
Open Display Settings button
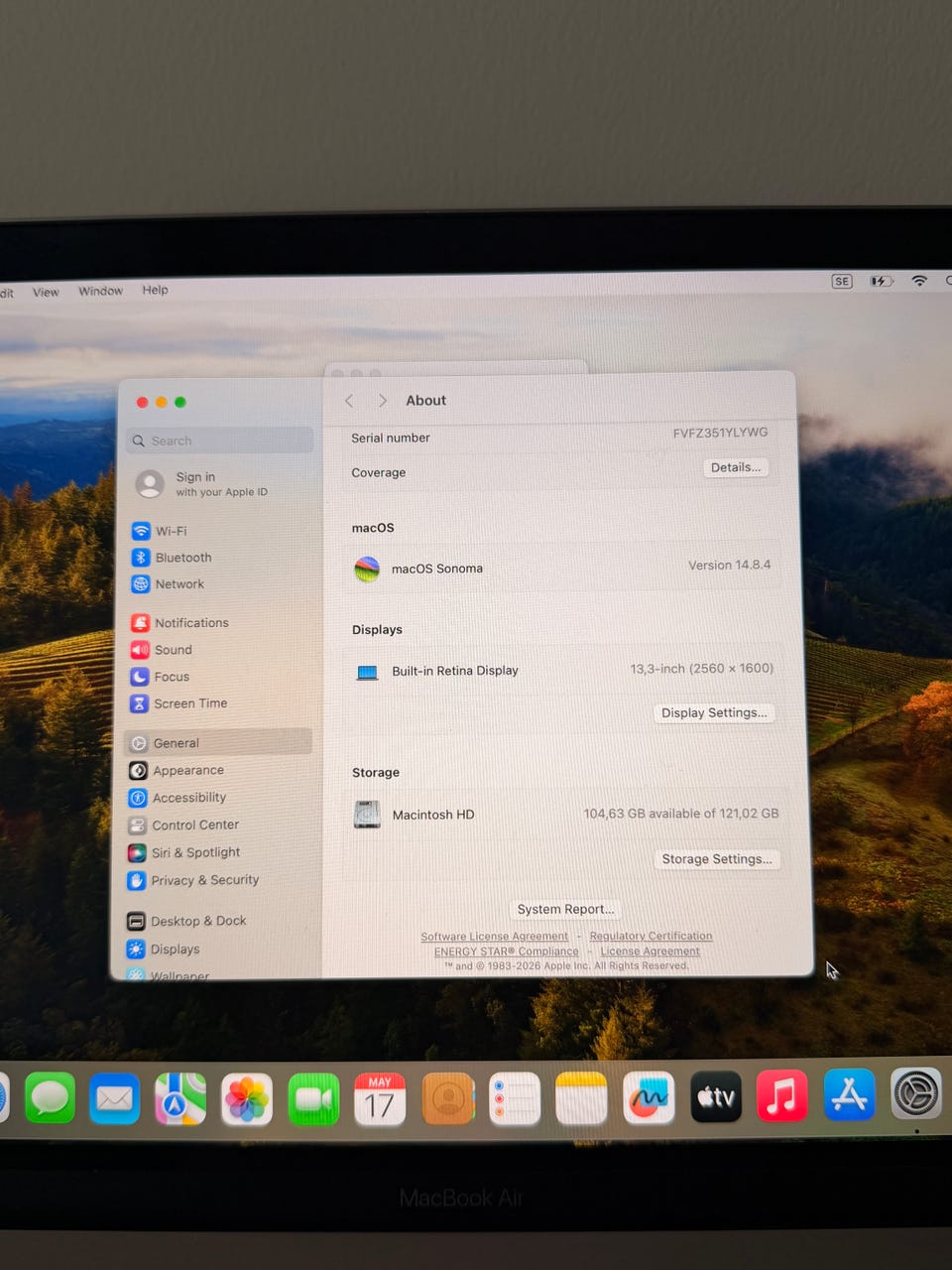(714, 712)
